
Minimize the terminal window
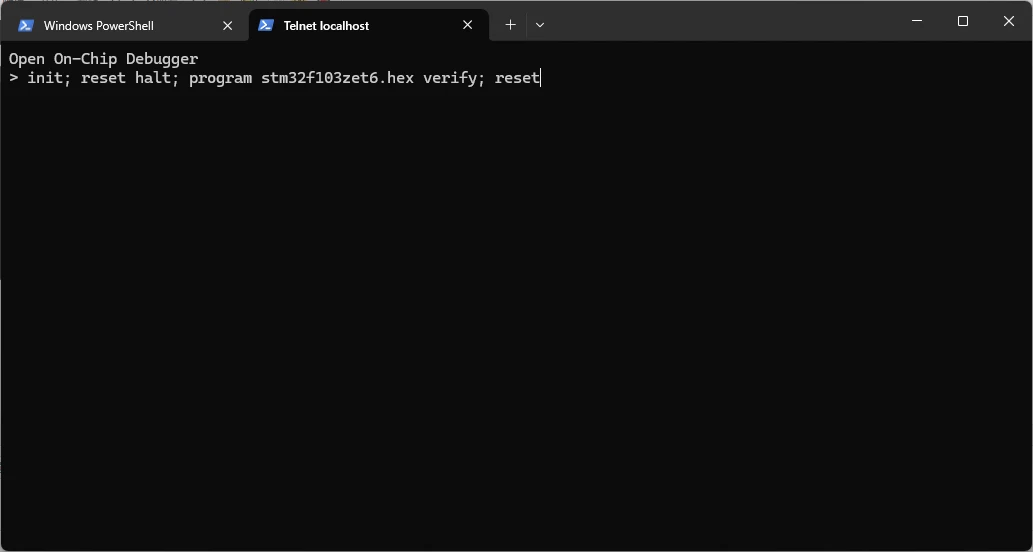pos(917,21)
